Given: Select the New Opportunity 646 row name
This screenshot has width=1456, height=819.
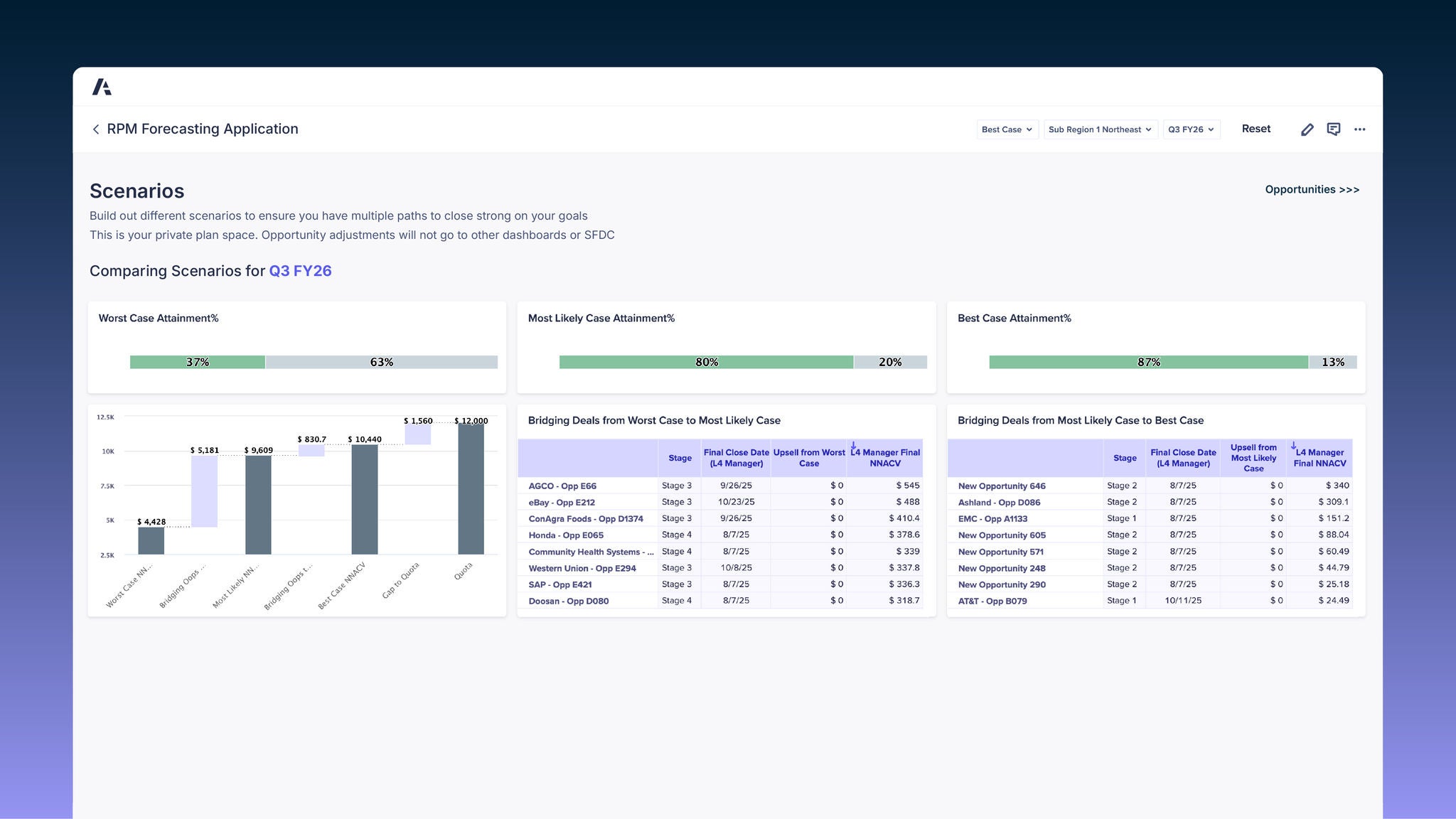Looking at the screenshot, I should (x=1001, y=486).
